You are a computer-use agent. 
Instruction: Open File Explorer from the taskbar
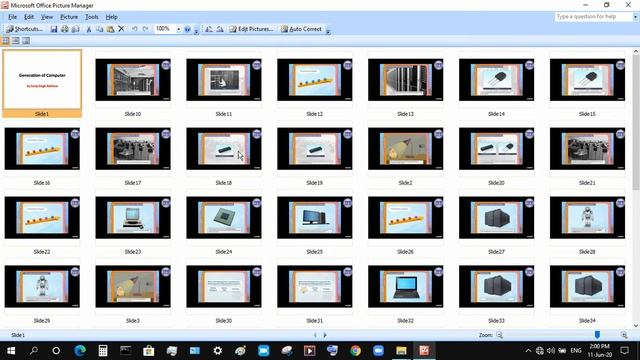[x=401, y=351]
